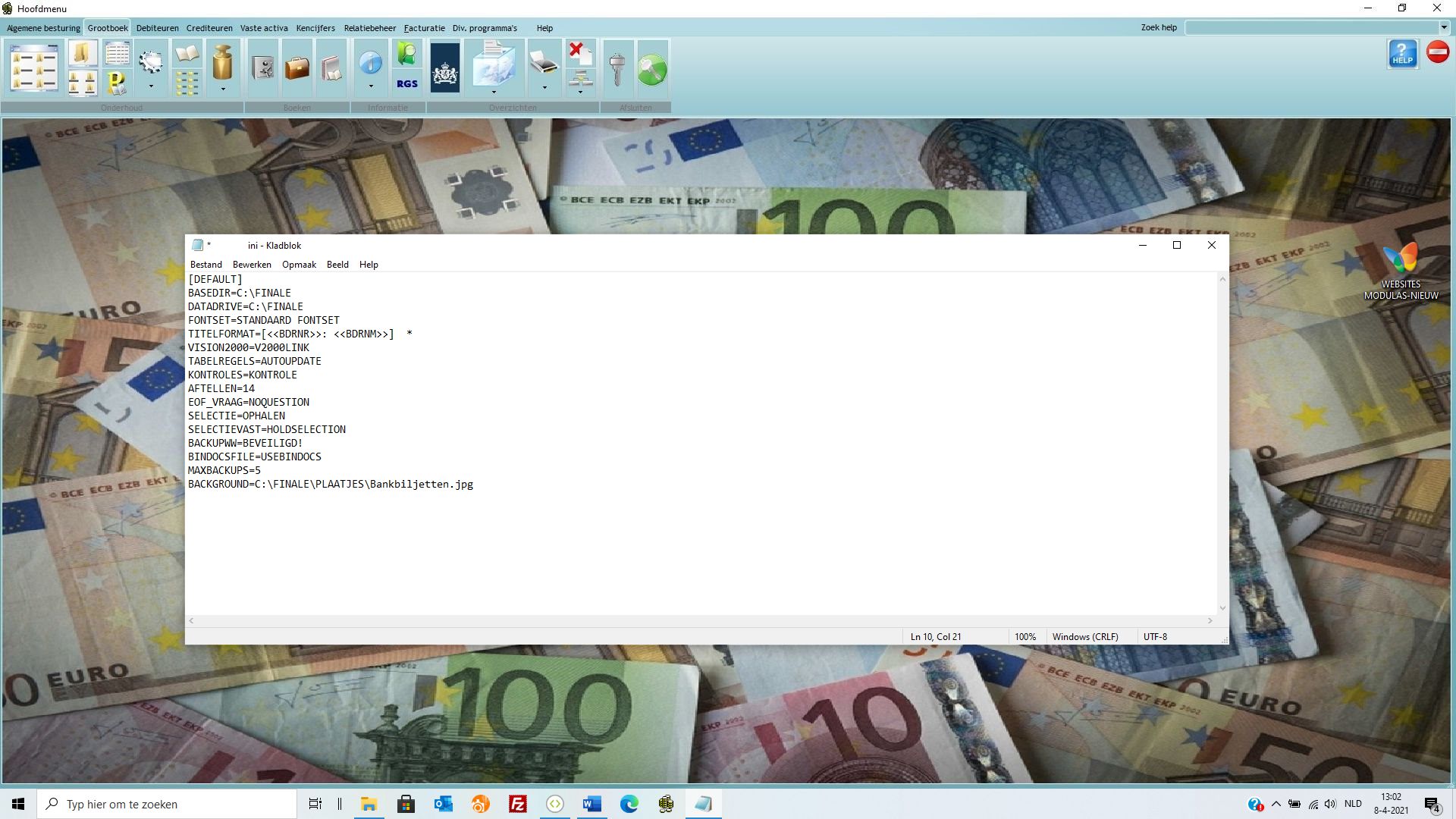Click the MAXBACKUPS=5 line
This screenshot has width=1456, height=819.
224,470
